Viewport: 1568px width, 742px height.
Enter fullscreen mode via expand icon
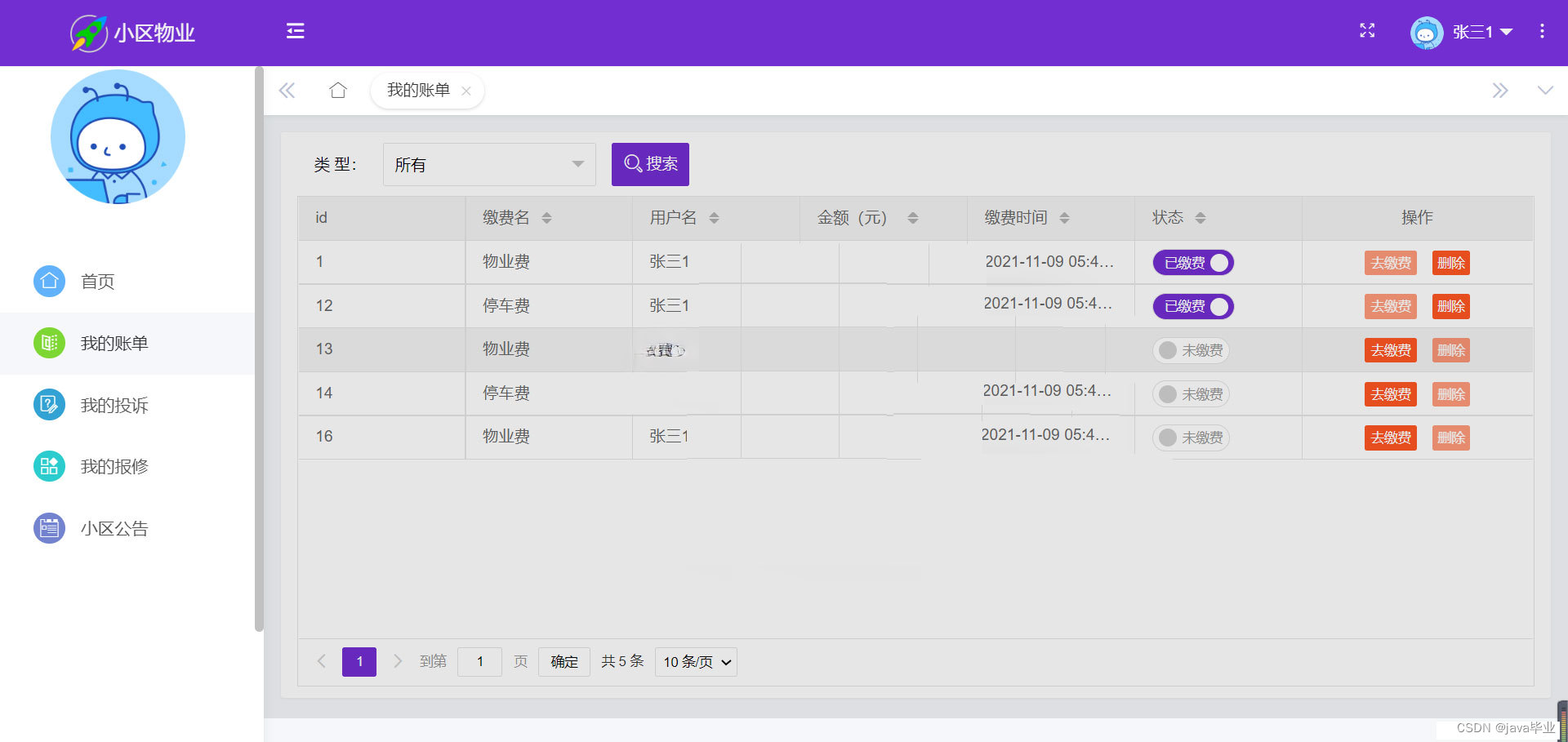tap(1367, 31)
